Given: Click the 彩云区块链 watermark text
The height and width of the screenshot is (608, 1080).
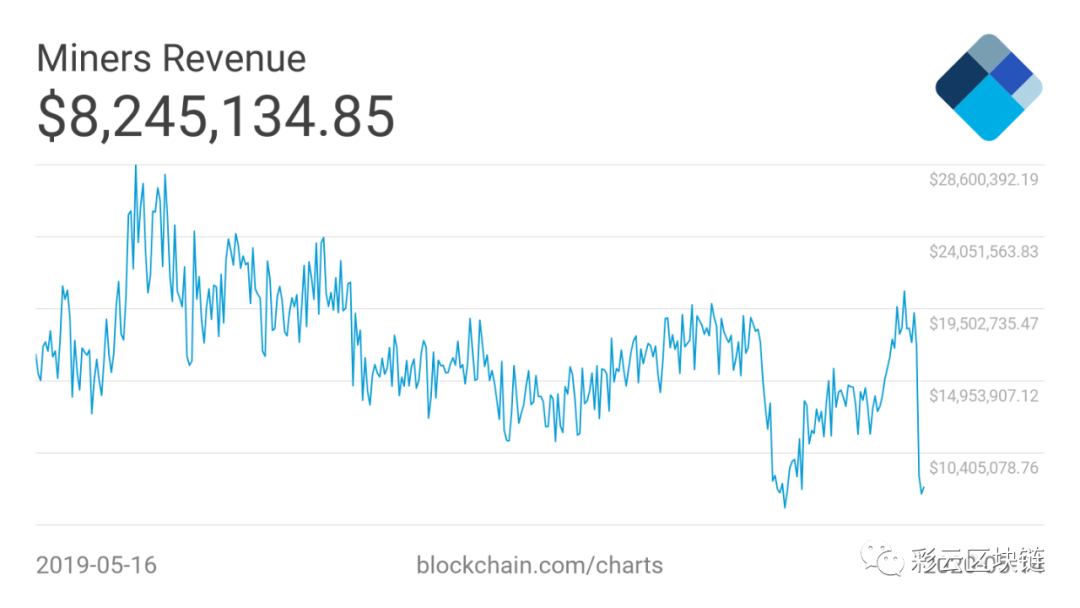Looking at the screenshot, I should 978,560.
